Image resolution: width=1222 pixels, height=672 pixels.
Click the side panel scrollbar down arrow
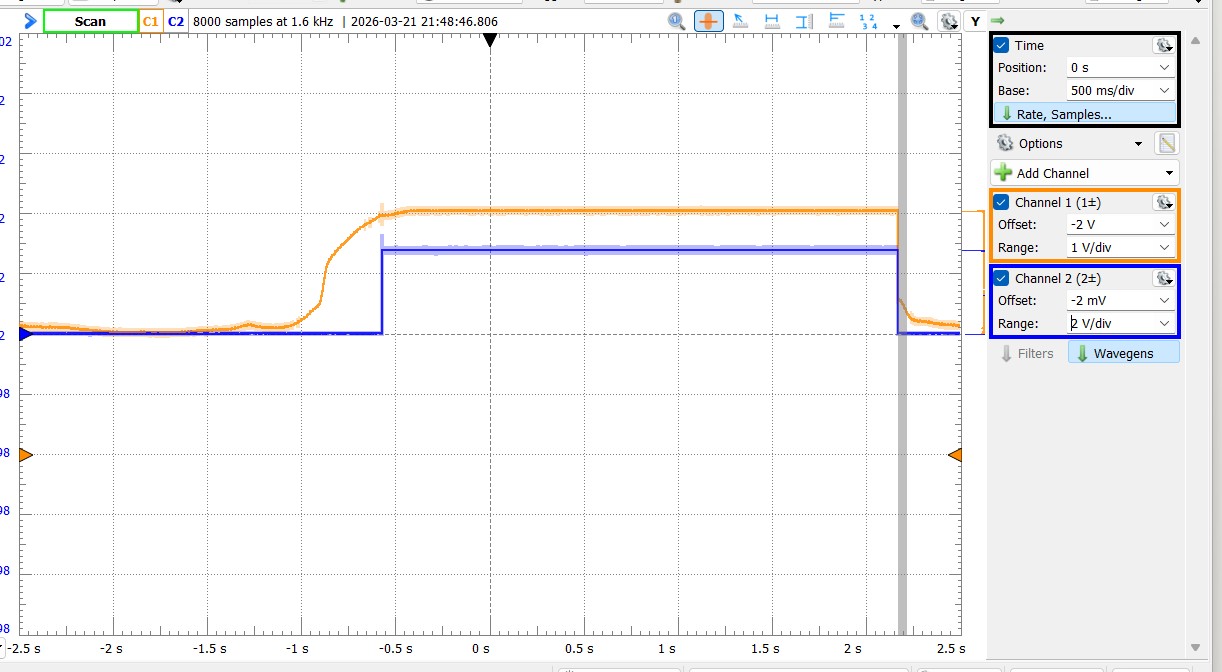point(1195,647)
